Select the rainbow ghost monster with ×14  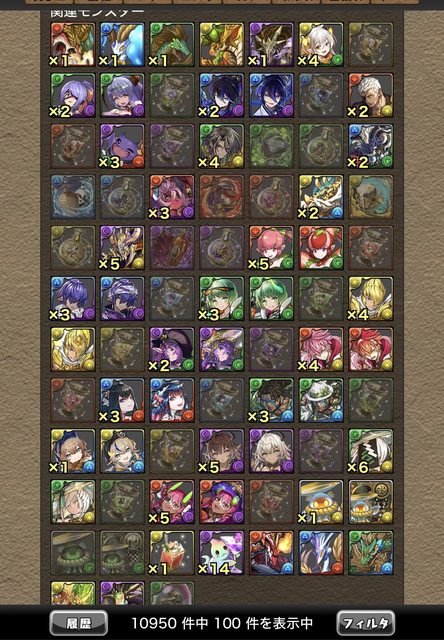click(222, 553)
